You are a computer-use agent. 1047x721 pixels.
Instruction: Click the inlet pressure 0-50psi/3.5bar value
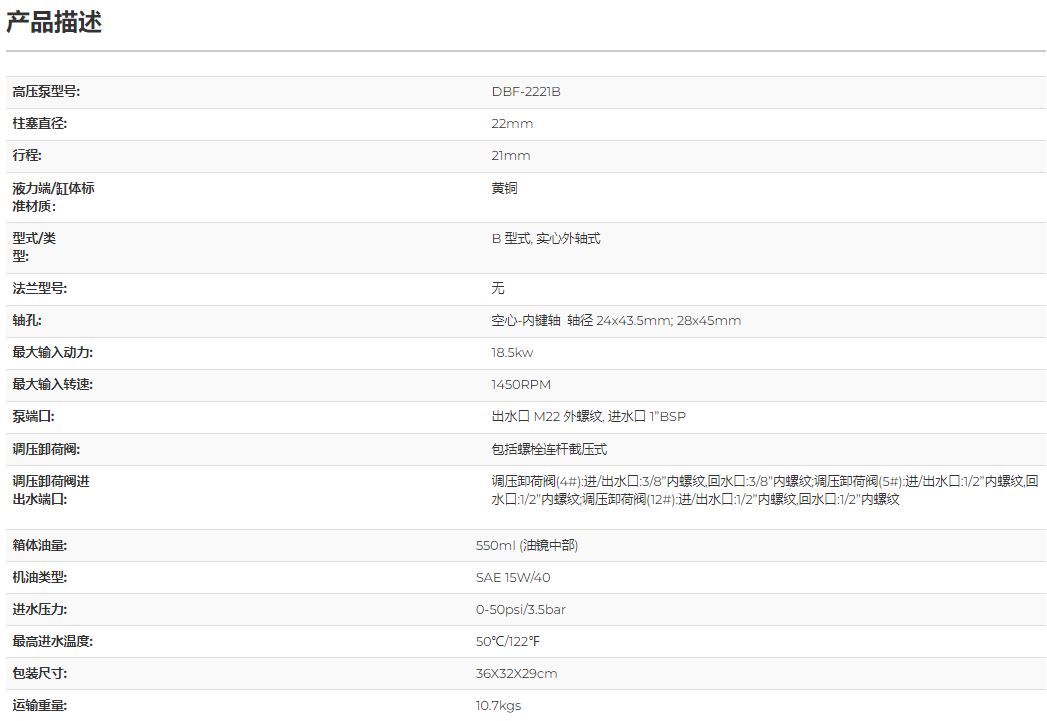(x=520, y=610)
